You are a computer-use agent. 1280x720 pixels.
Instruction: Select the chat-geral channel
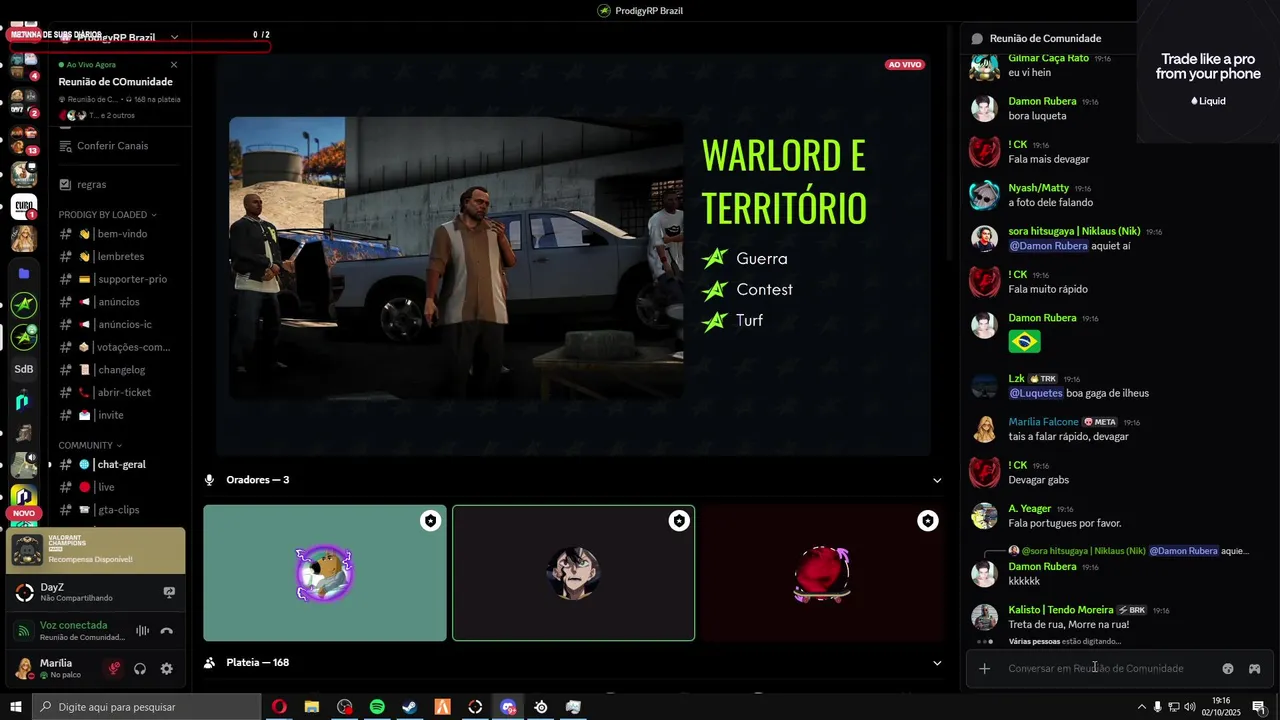[x=120, y=465]
